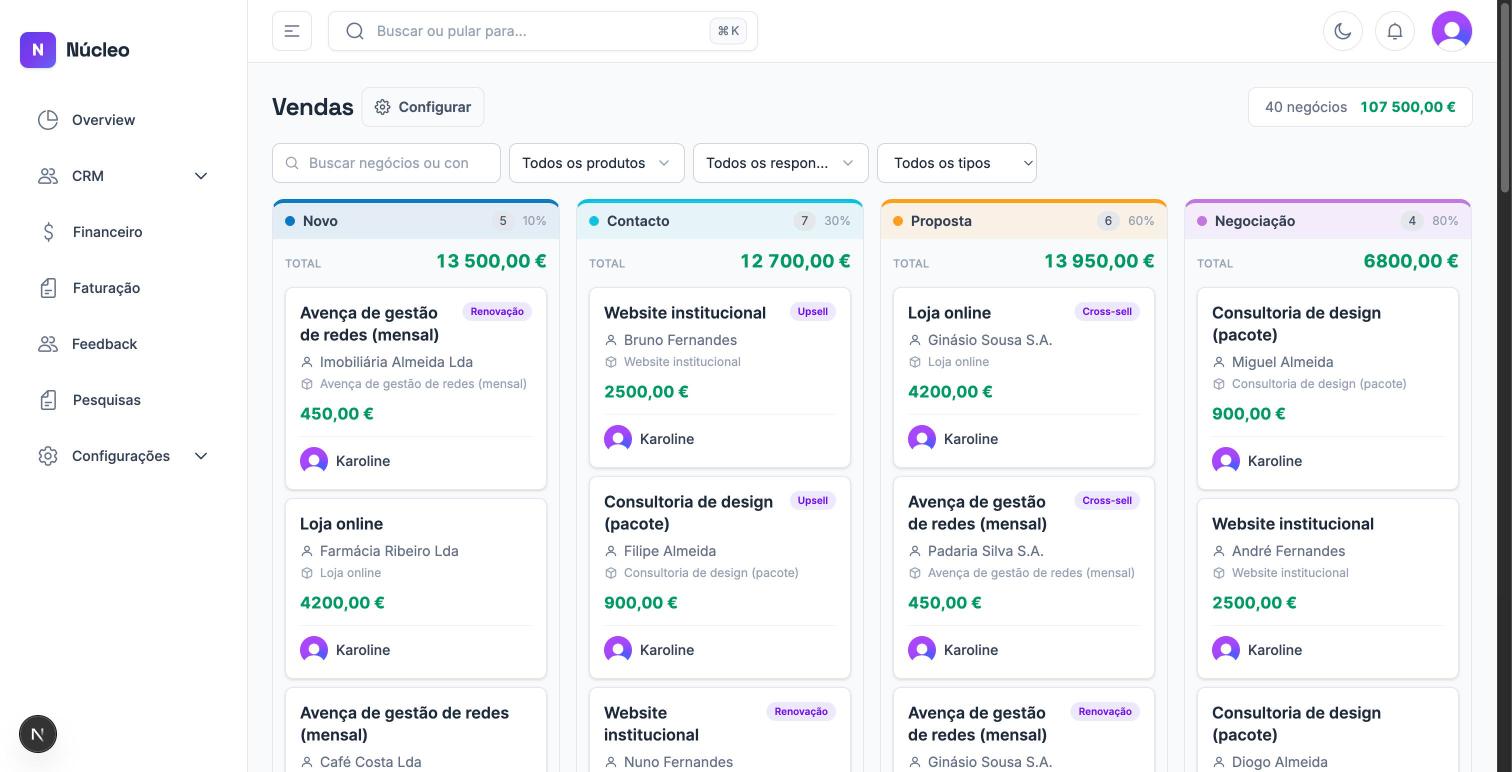Click the person icon beside André Fernandes
The width and height of the screenshot is (1512, 772).
(1219, 551)
